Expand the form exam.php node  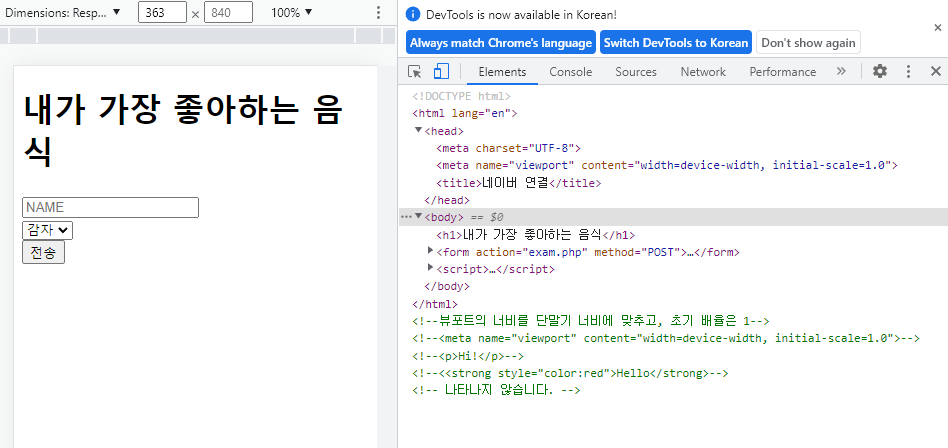(430, 250)
